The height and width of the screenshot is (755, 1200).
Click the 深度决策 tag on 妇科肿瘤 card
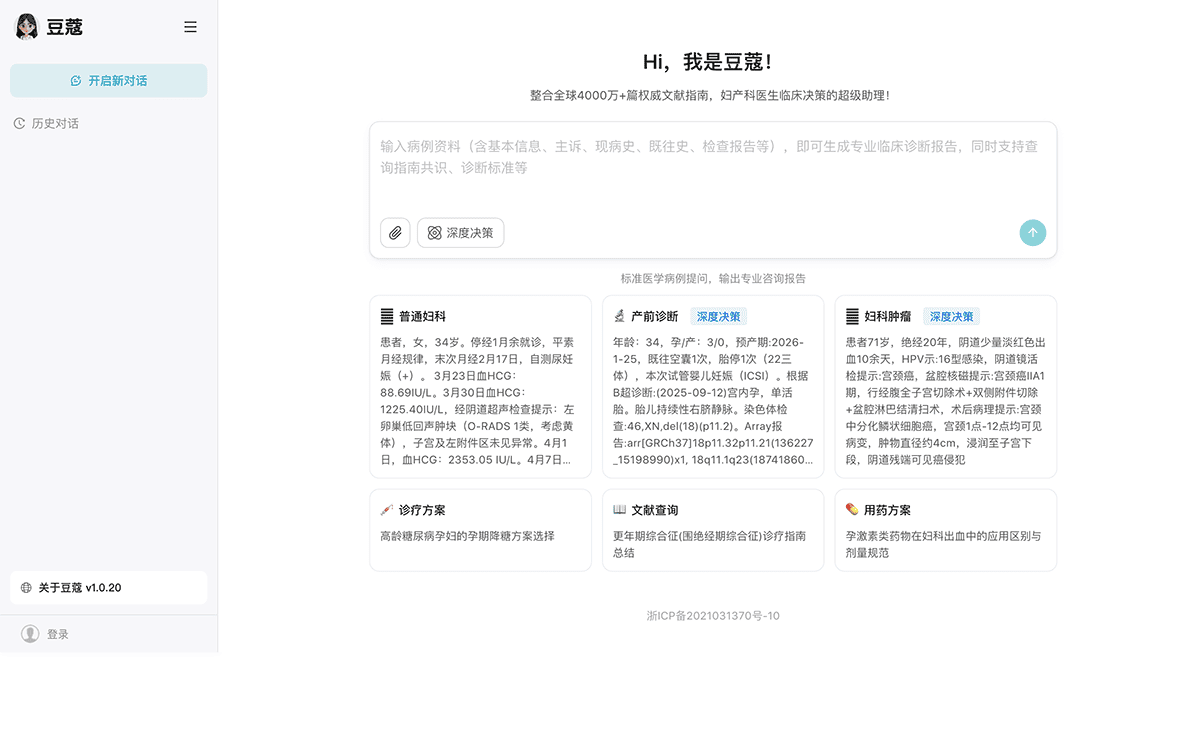[x=951, y=317]
